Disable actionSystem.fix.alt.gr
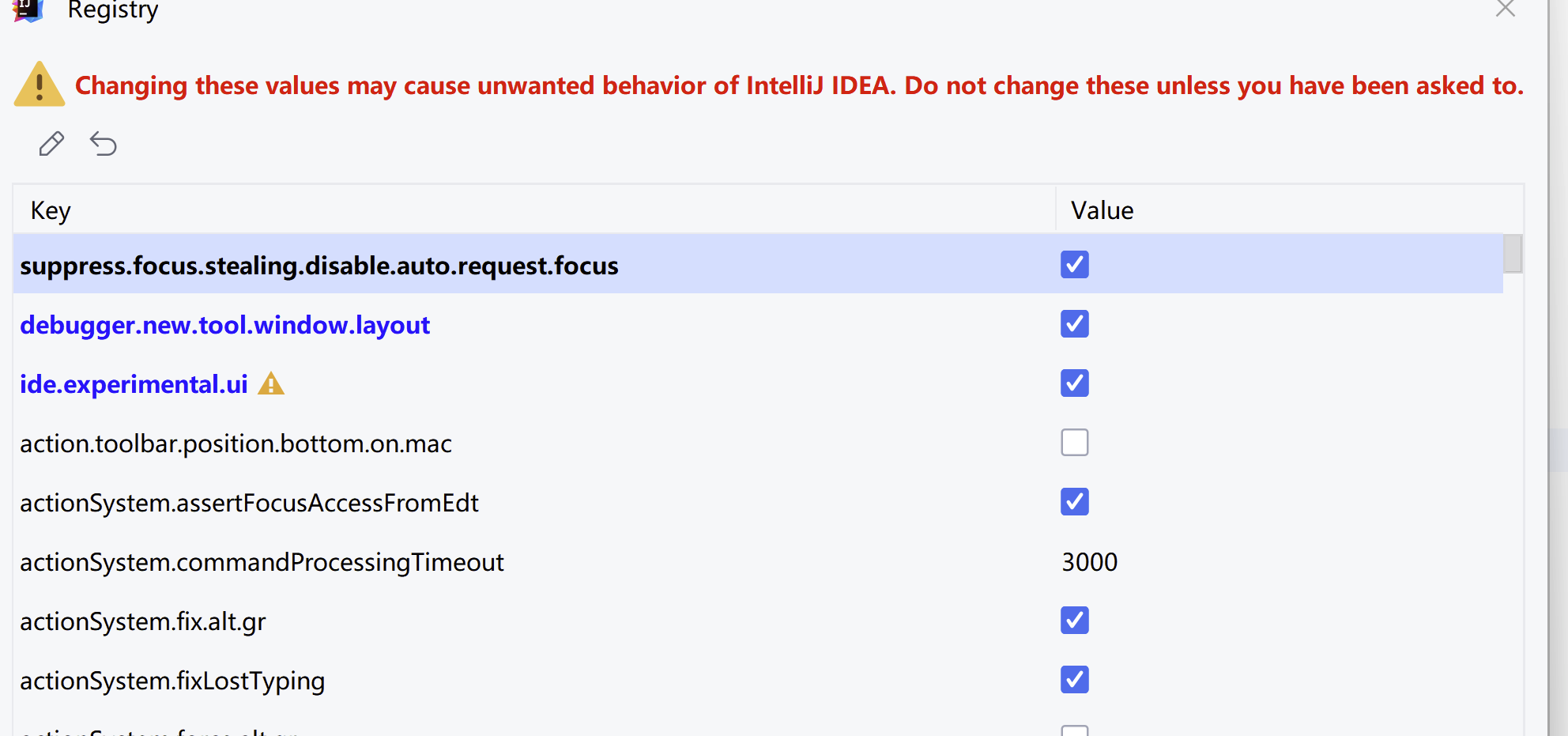Image resolution: width=1568 pixels, height=736 pixels. click(x=1074, y=621)
